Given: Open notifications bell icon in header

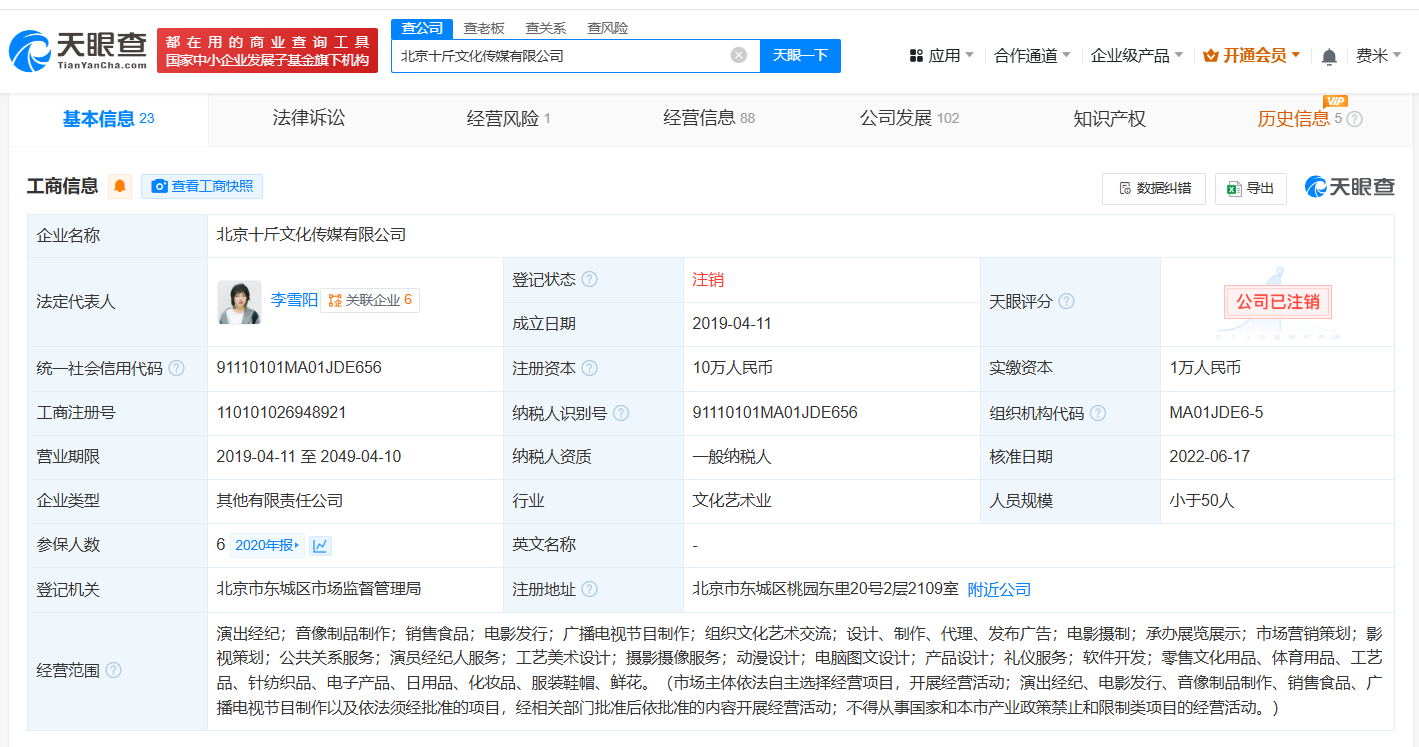Looking at the screenshot, I should click(1329, 56).
